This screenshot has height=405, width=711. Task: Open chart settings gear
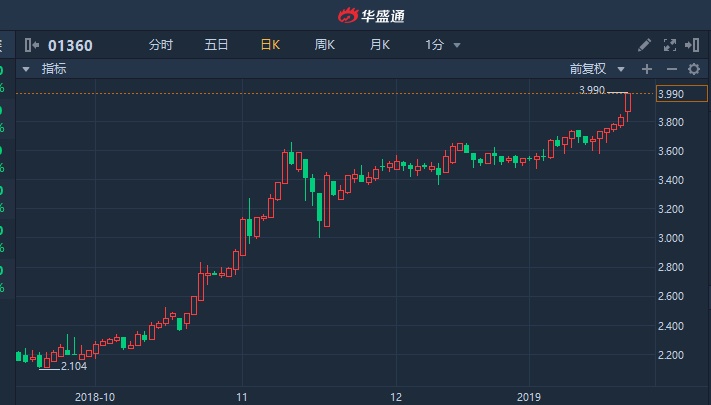coord(694,69)
